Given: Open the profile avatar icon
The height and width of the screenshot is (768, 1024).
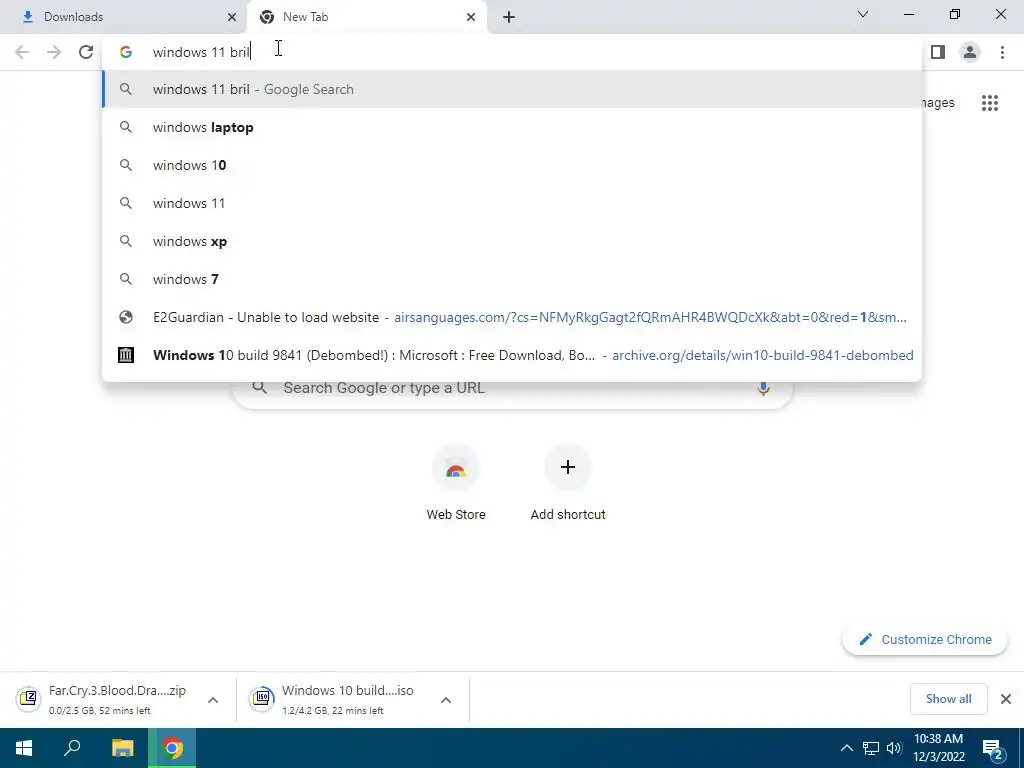Looking at the screenshot, I should 970,52.
